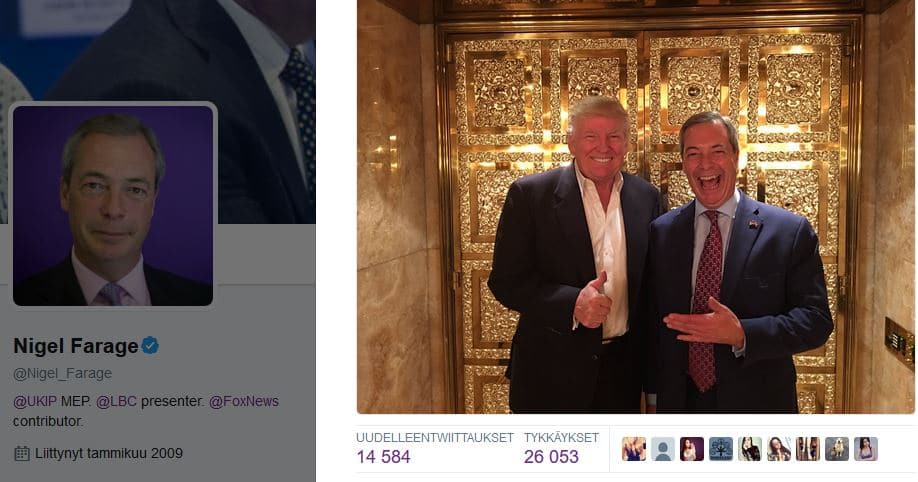Open the dog picture liker avatar
Image resolution: width=918 pixels, height=482 pixels.
[836, 449]
